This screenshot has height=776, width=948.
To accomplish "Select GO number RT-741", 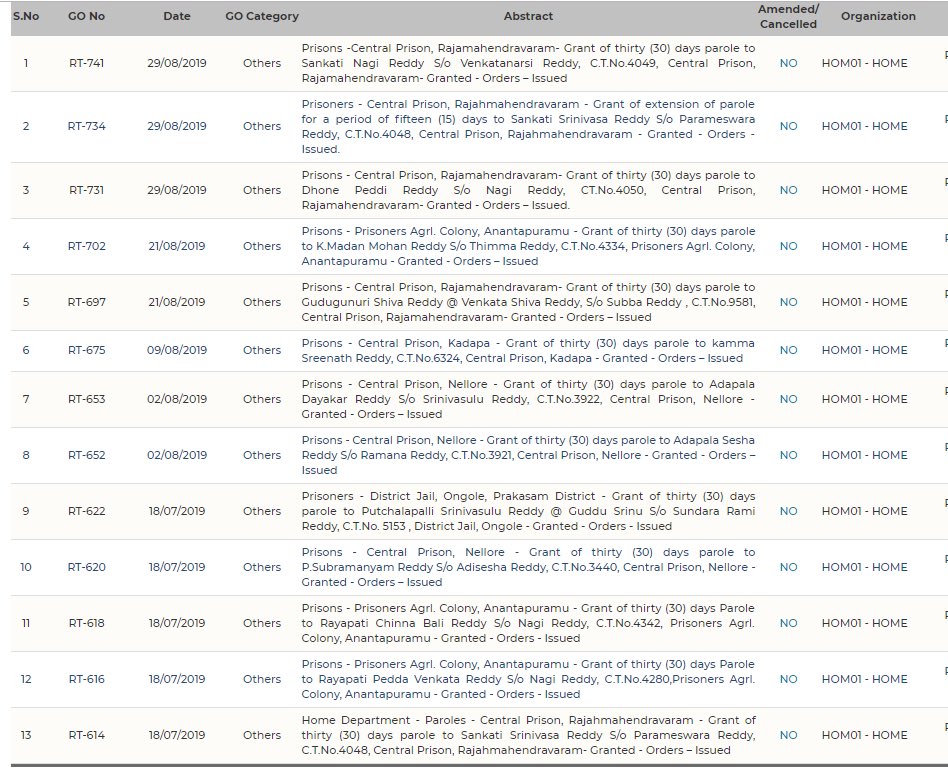I will click(x=86, y=63).
